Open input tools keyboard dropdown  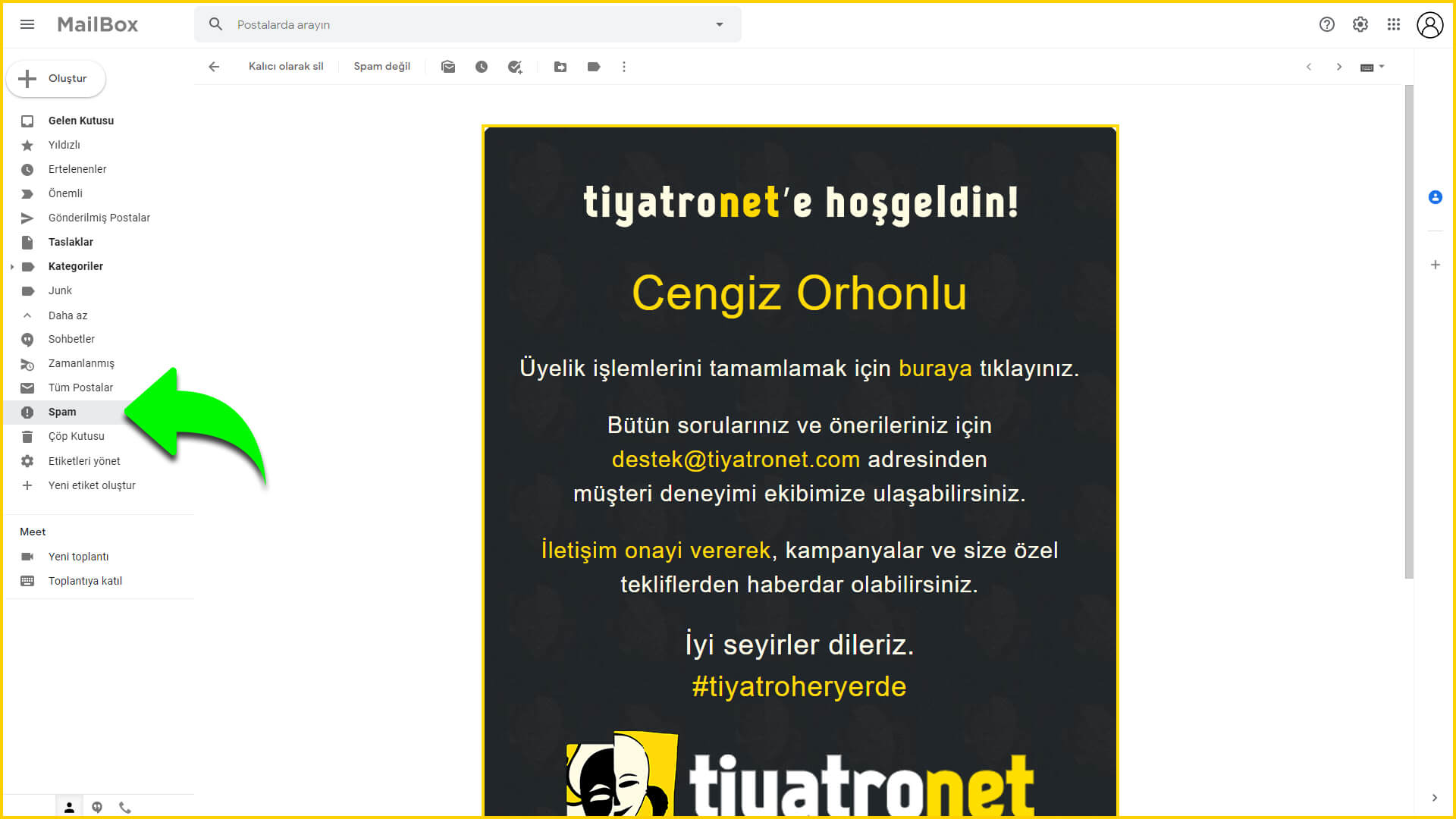(1373, 67)
